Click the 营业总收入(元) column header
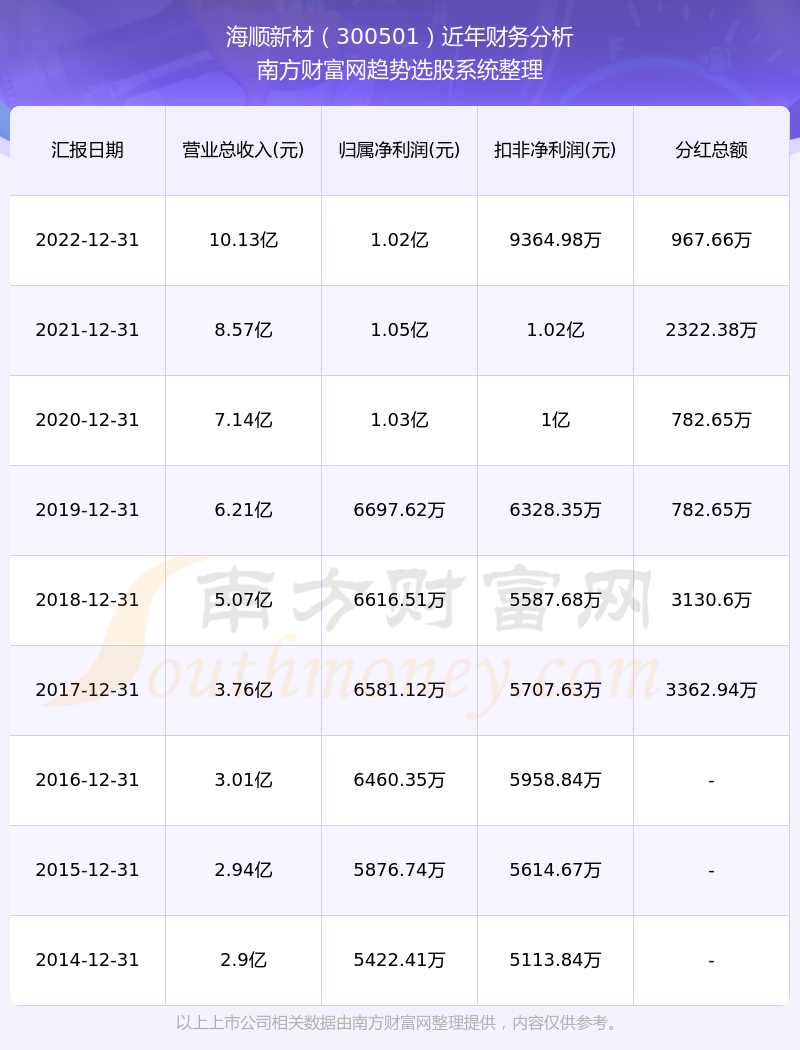Screen dimensions: 800x1050 pos(244,150)
